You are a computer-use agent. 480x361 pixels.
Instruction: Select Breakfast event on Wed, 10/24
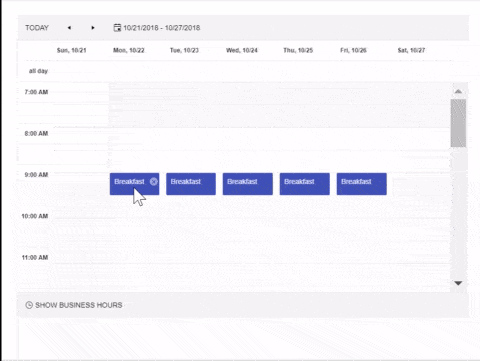click(248, 184)
